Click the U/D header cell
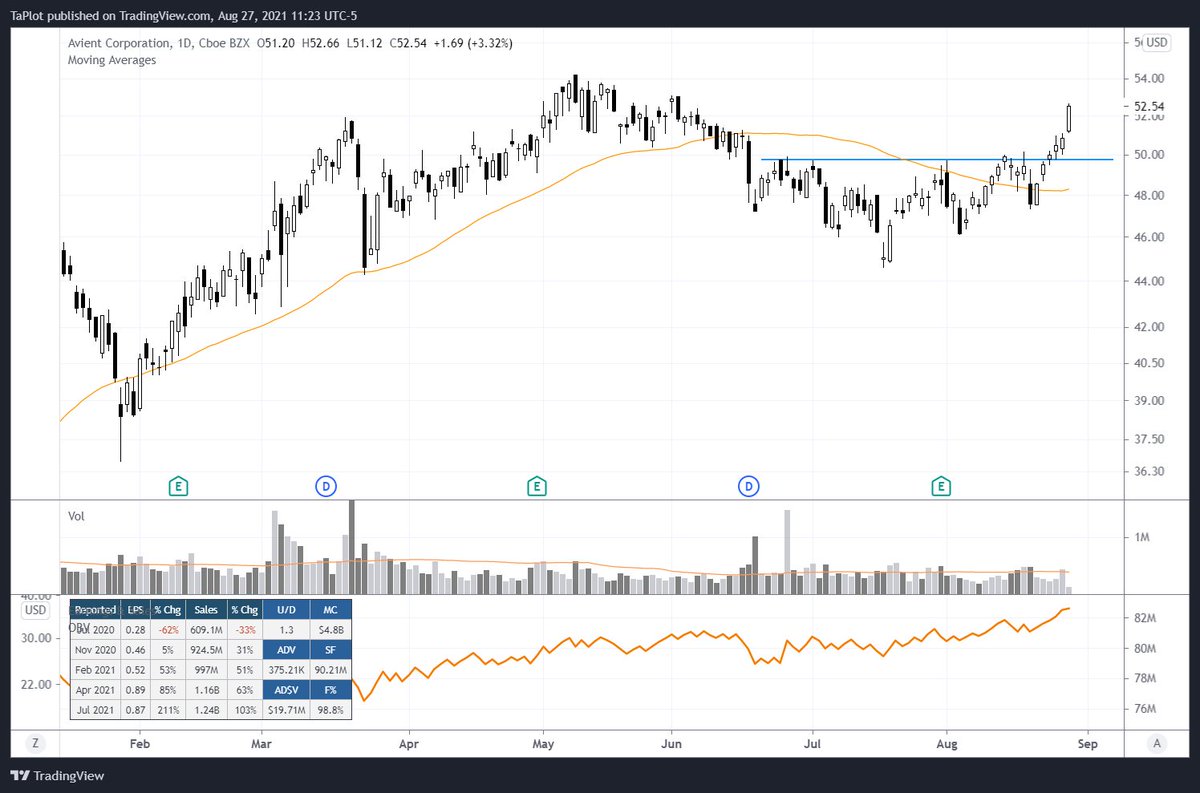Viewport: 1200px width, 793px height. [x=285, y=609]
